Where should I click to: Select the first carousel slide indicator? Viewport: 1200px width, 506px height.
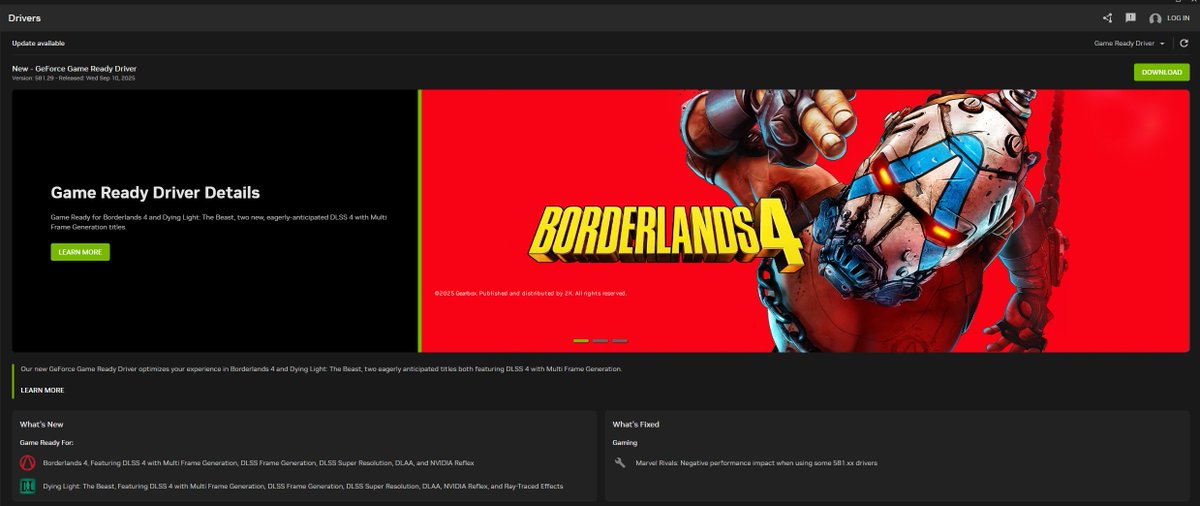(581, 341)
